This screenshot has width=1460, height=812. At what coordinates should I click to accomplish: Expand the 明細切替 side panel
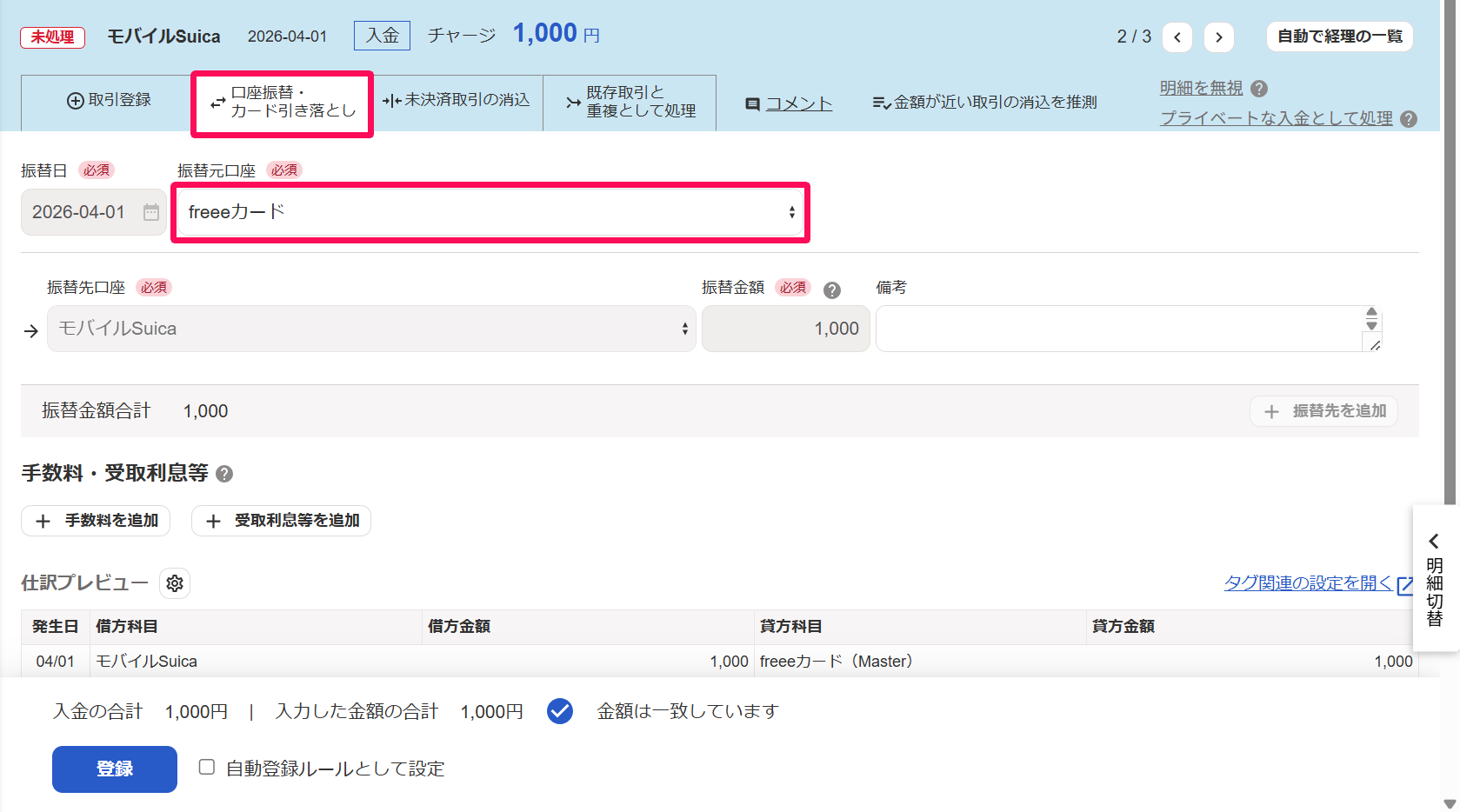click(x=1435, y=579)
